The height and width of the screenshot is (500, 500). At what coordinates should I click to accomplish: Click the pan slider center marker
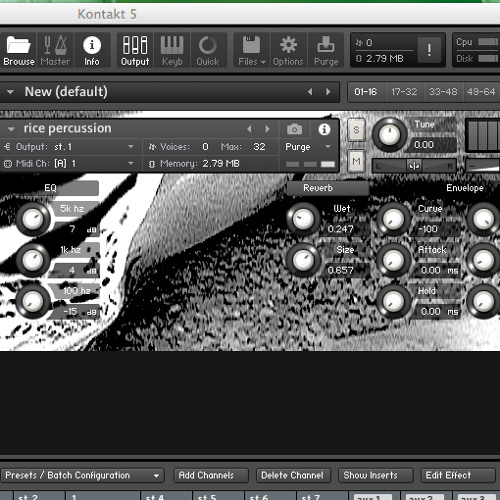(414, 166)
